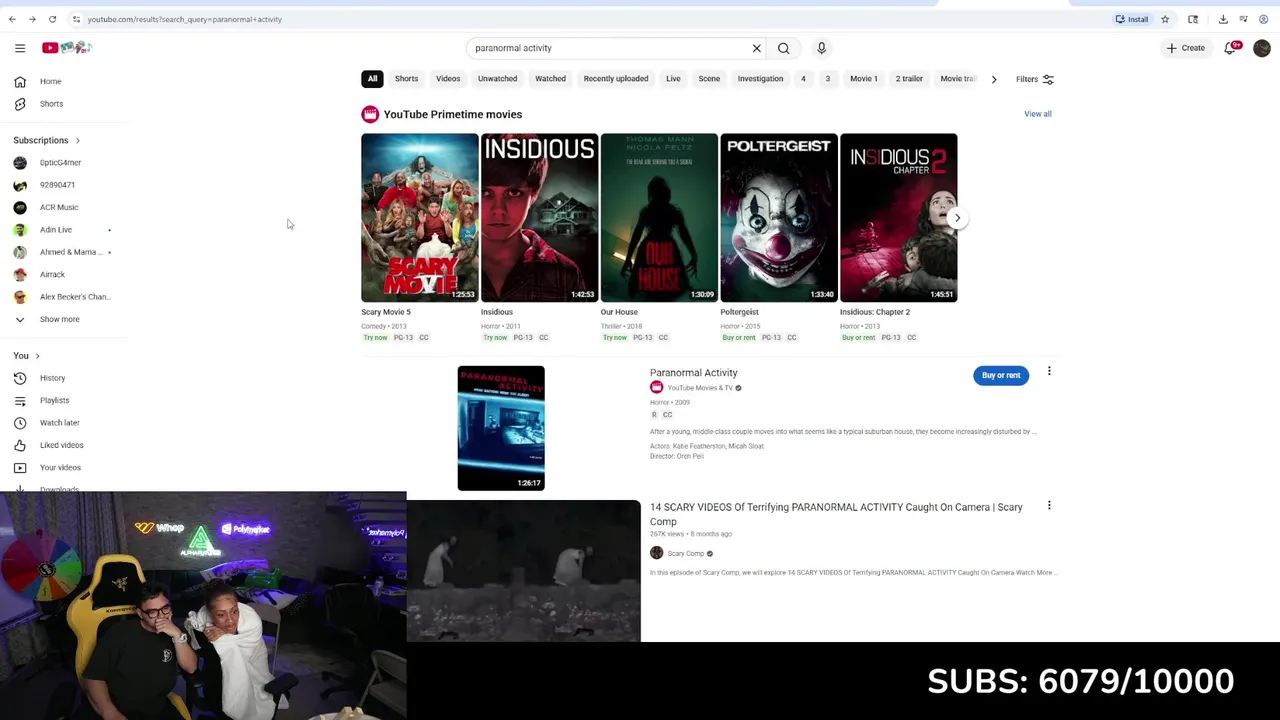
Task: Select the Investigation filter chip
Action: pyautogui.click(x=760, y=79)
